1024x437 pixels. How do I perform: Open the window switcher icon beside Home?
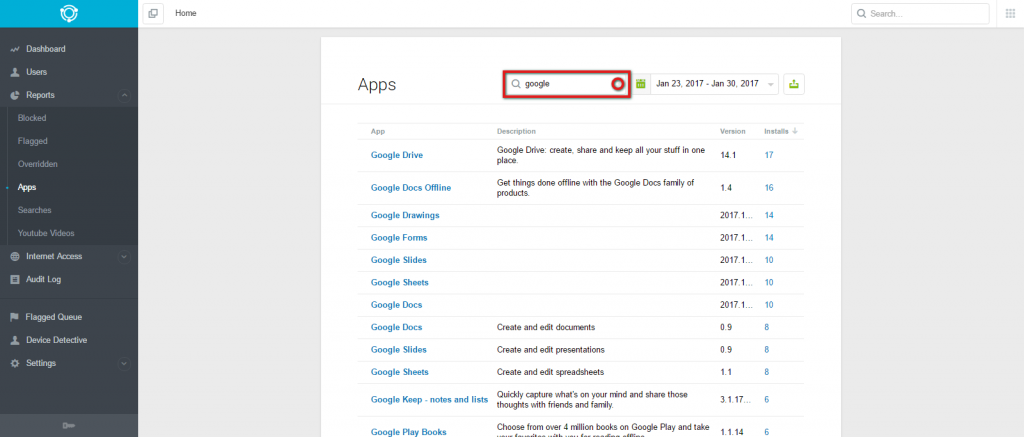pos(153,14)
